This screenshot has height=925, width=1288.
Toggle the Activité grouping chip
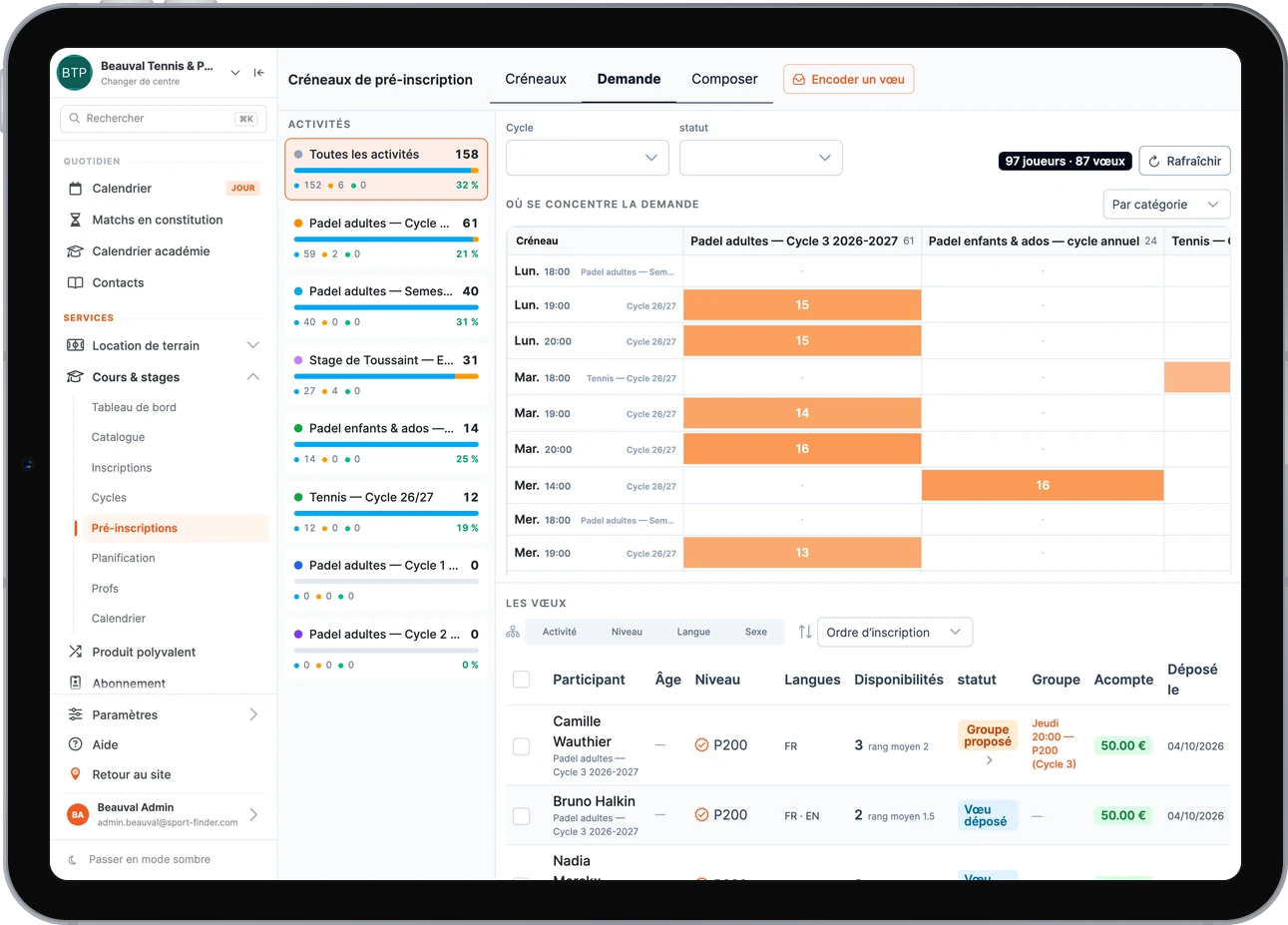click(560, 632)
